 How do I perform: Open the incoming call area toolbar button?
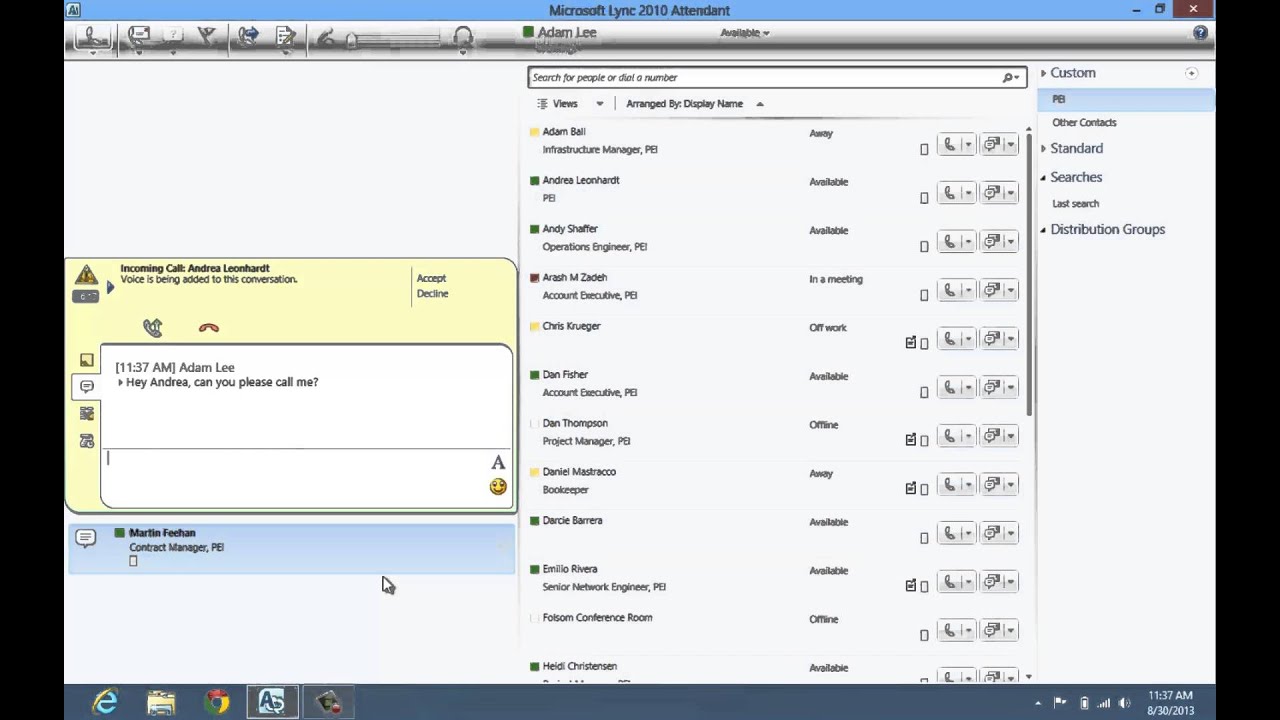[91, 38]
